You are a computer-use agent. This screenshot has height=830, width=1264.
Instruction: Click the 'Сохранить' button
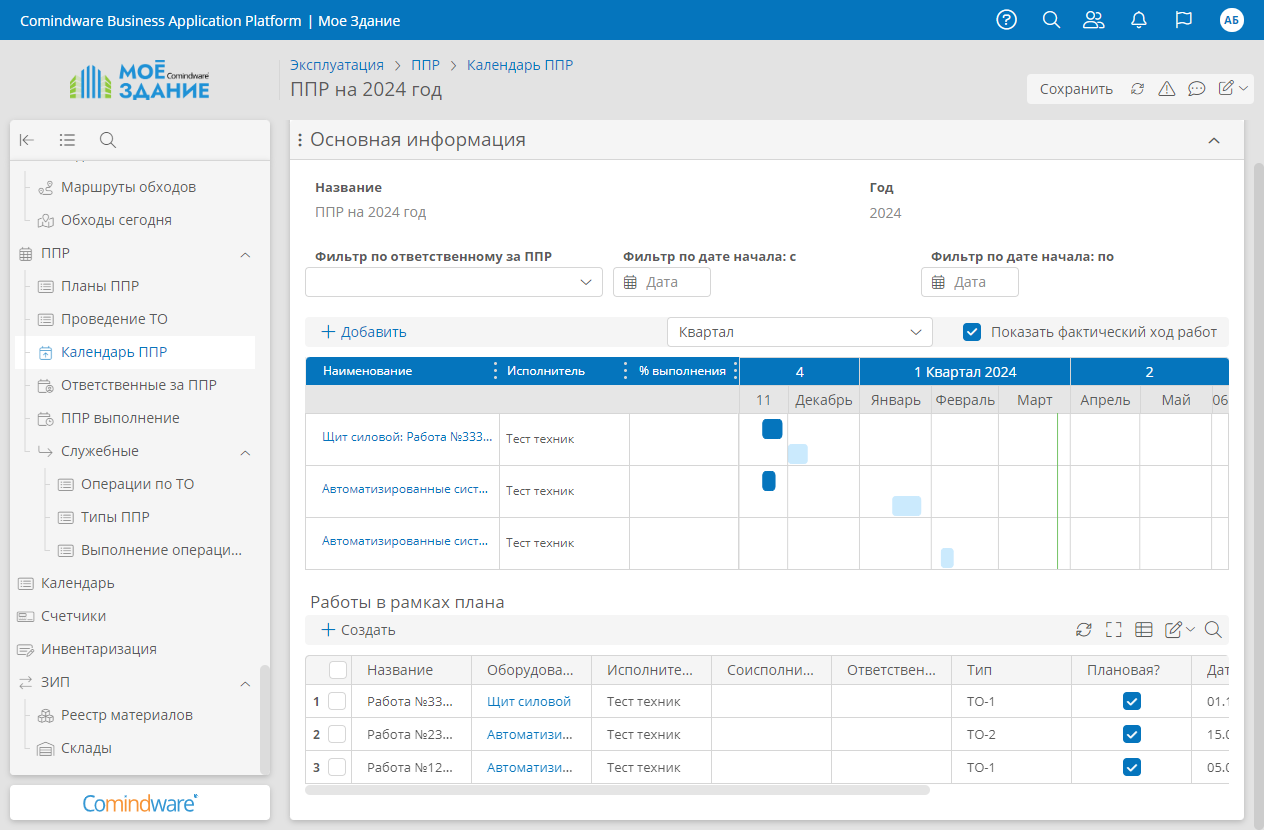click(x=1076, y=89)
